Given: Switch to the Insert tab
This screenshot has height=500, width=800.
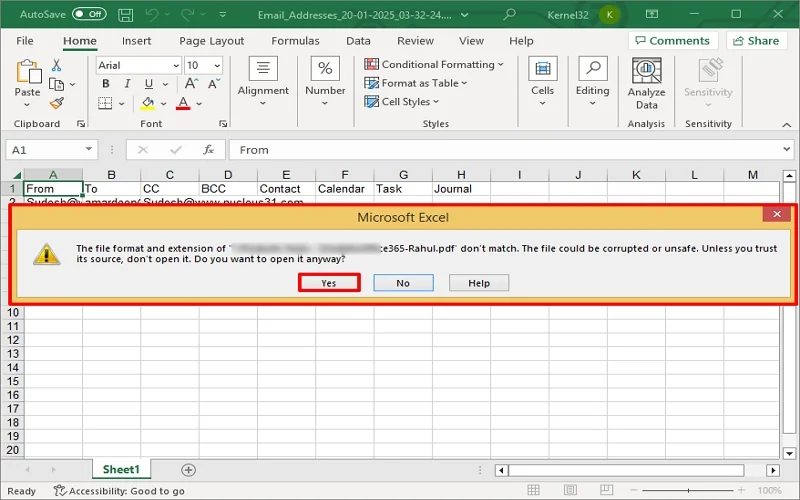Looking at the screenshot, I should coord(136,41).
